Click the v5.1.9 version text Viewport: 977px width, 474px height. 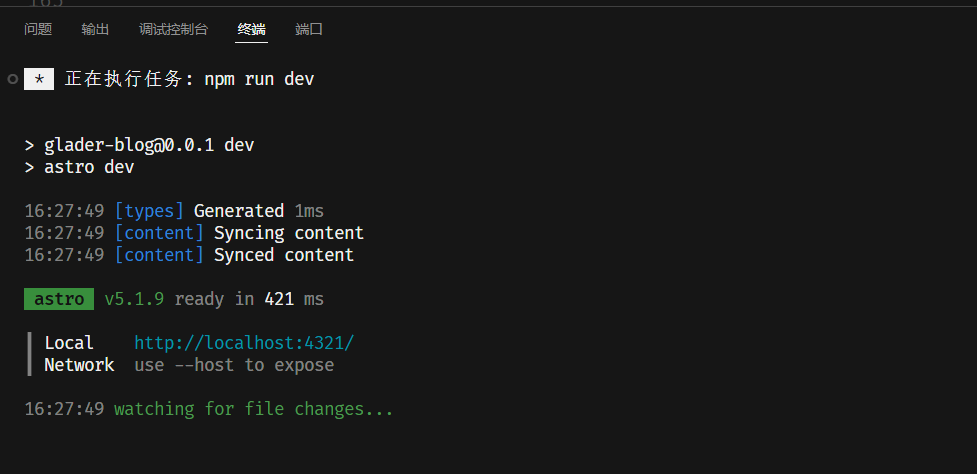(x=134, y=299)
